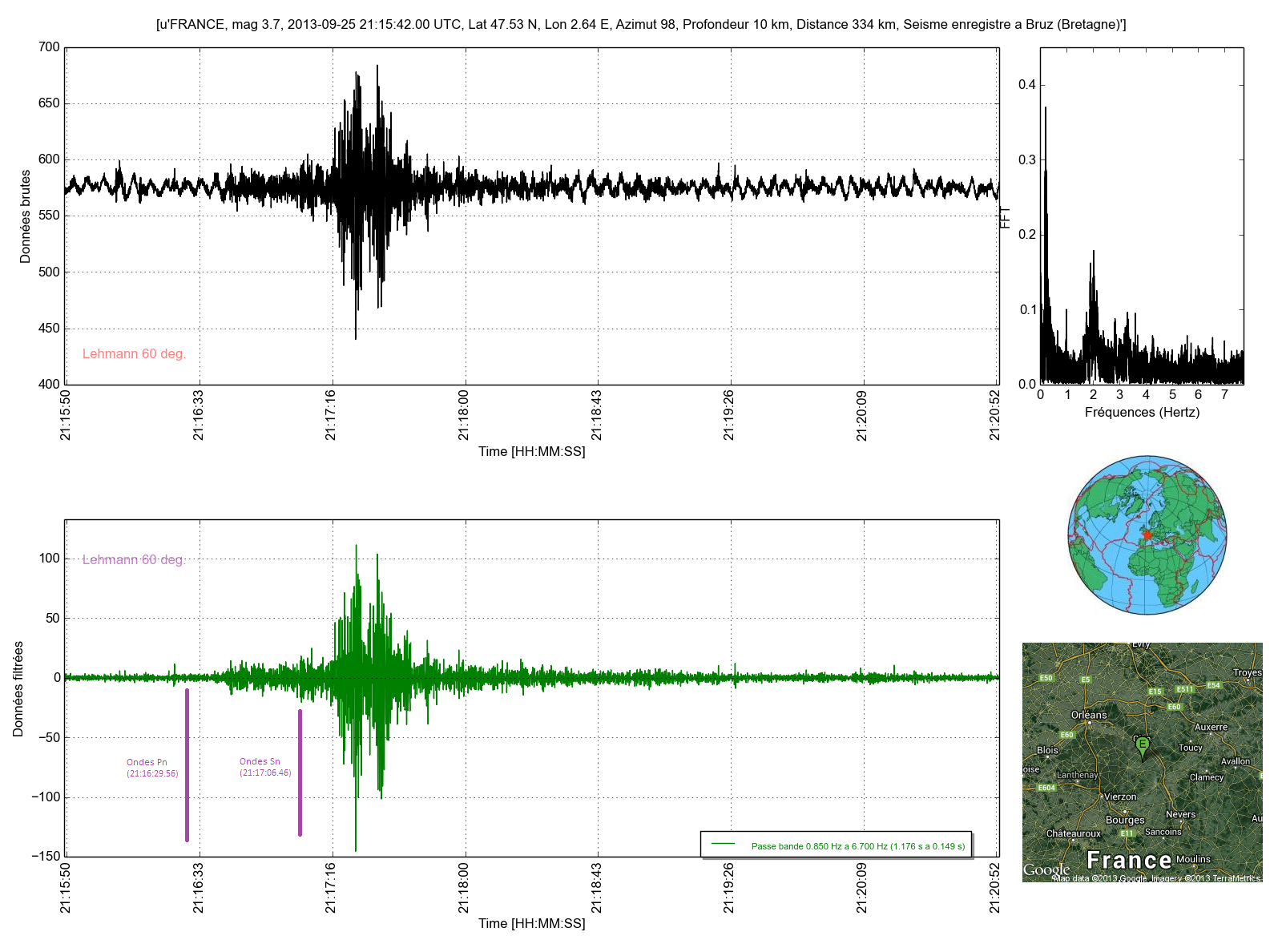Click the Passe bande legend text
Image resolution: width=1282 pixels, height=952 pixels.
tap(857, 846)
